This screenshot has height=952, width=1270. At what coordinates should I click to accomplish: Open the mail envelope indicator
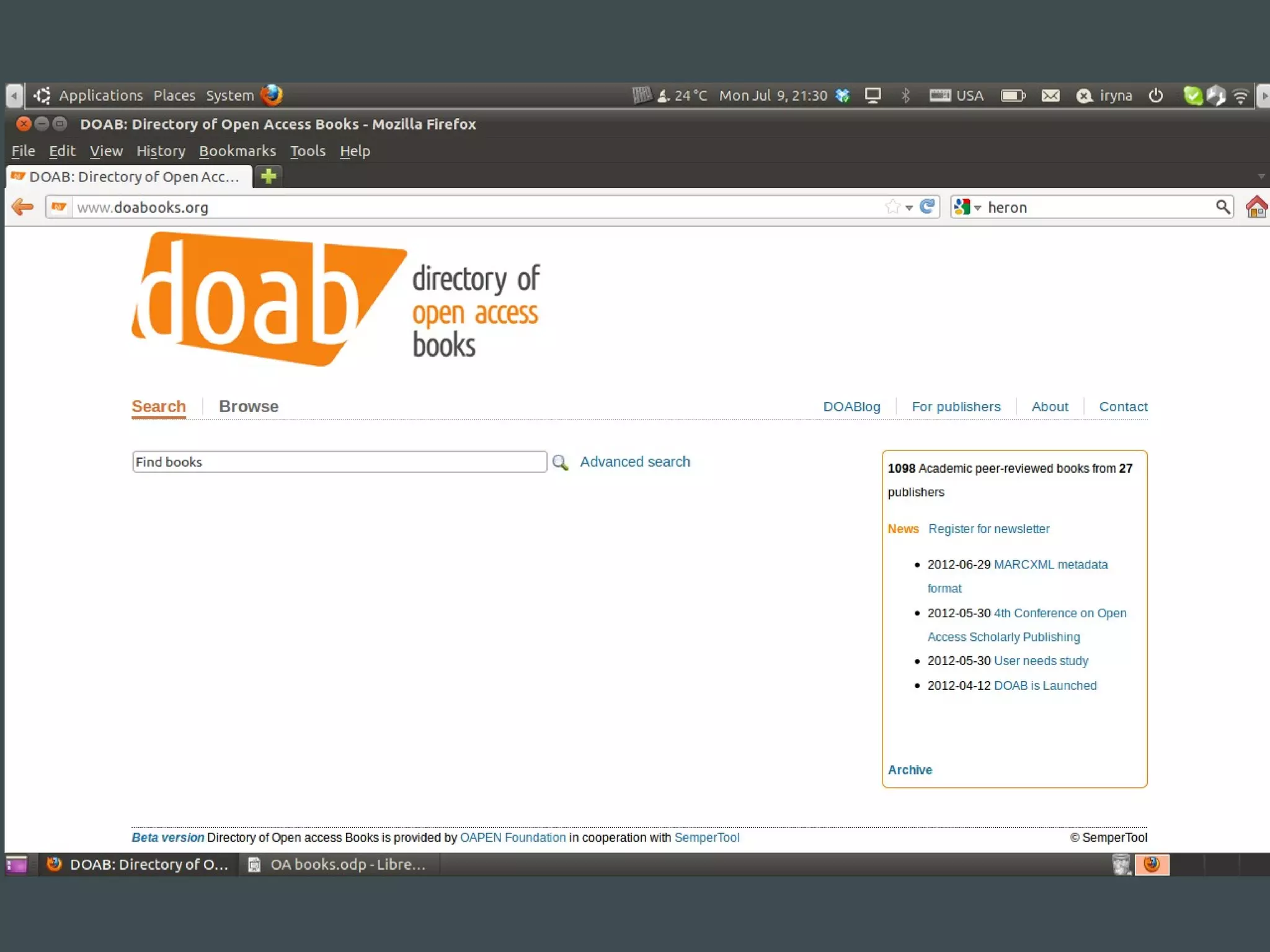coord(1050,95)
